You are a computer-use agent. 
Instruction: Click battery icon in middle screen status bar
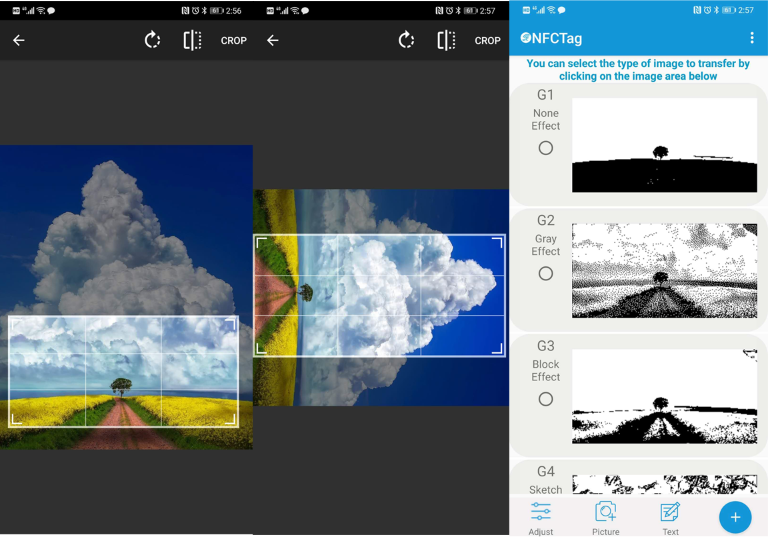471,11
